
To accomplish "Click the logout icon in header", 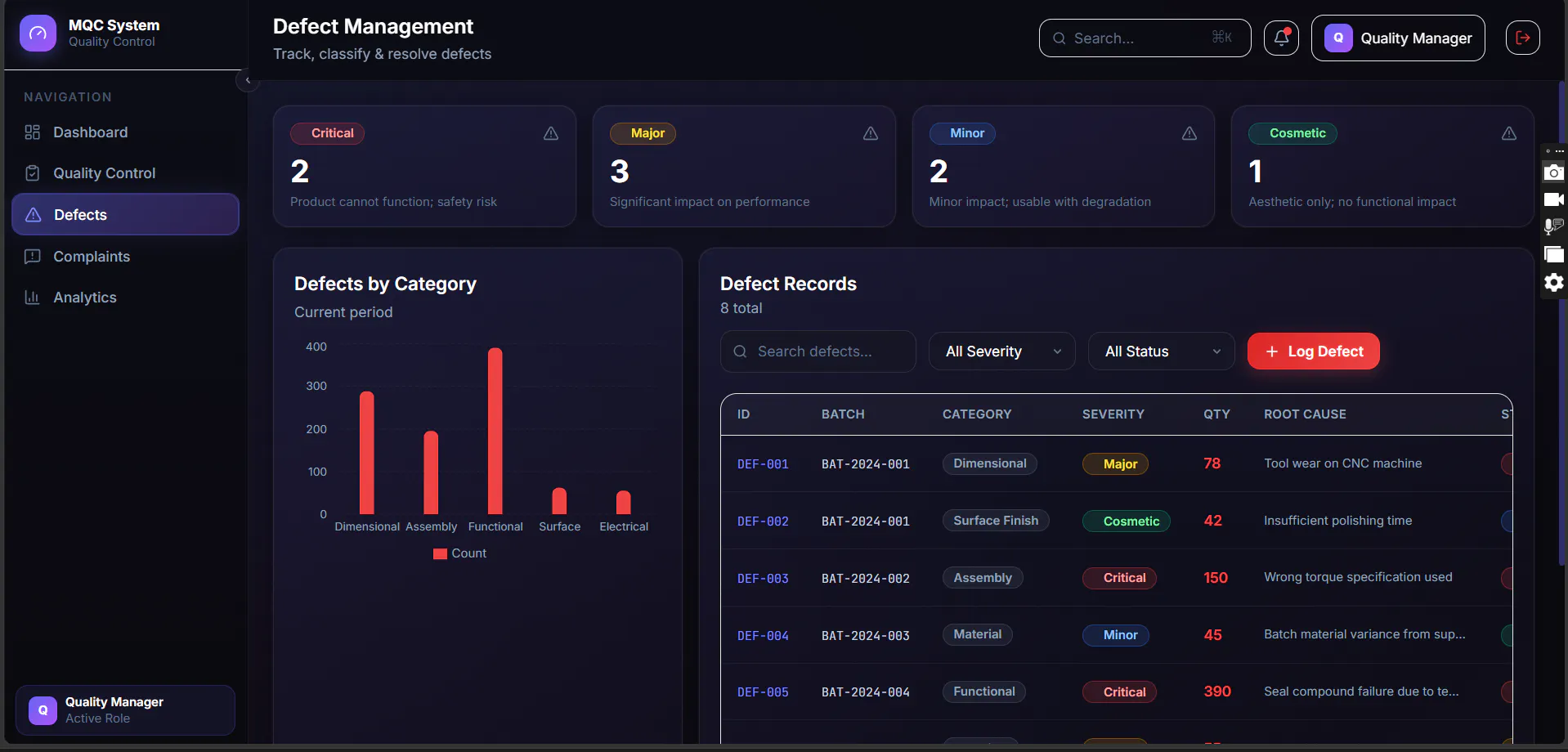I will point(1523,38).
